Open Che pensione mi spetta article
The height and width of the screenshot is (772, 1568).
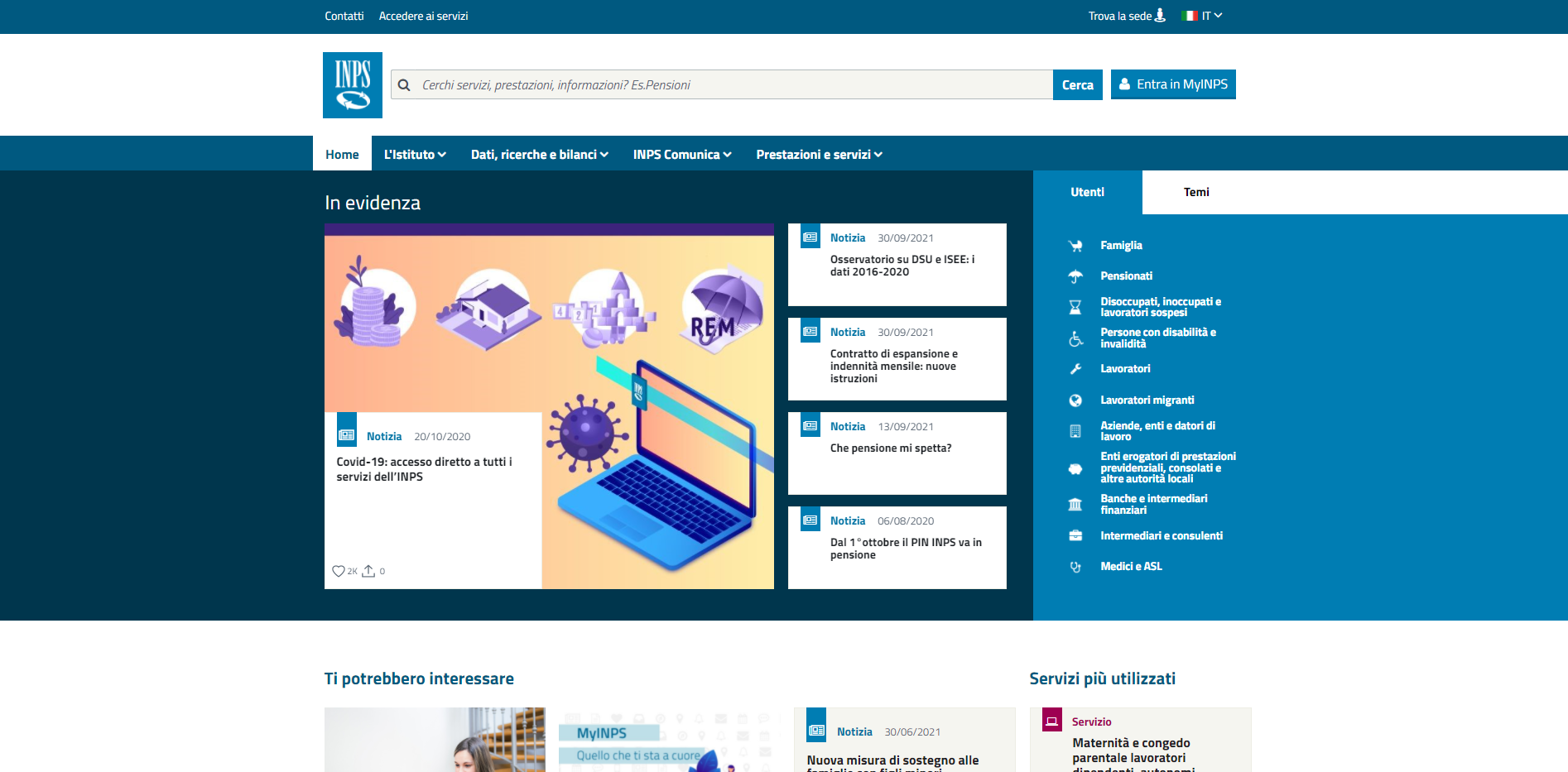coord(891,448)
